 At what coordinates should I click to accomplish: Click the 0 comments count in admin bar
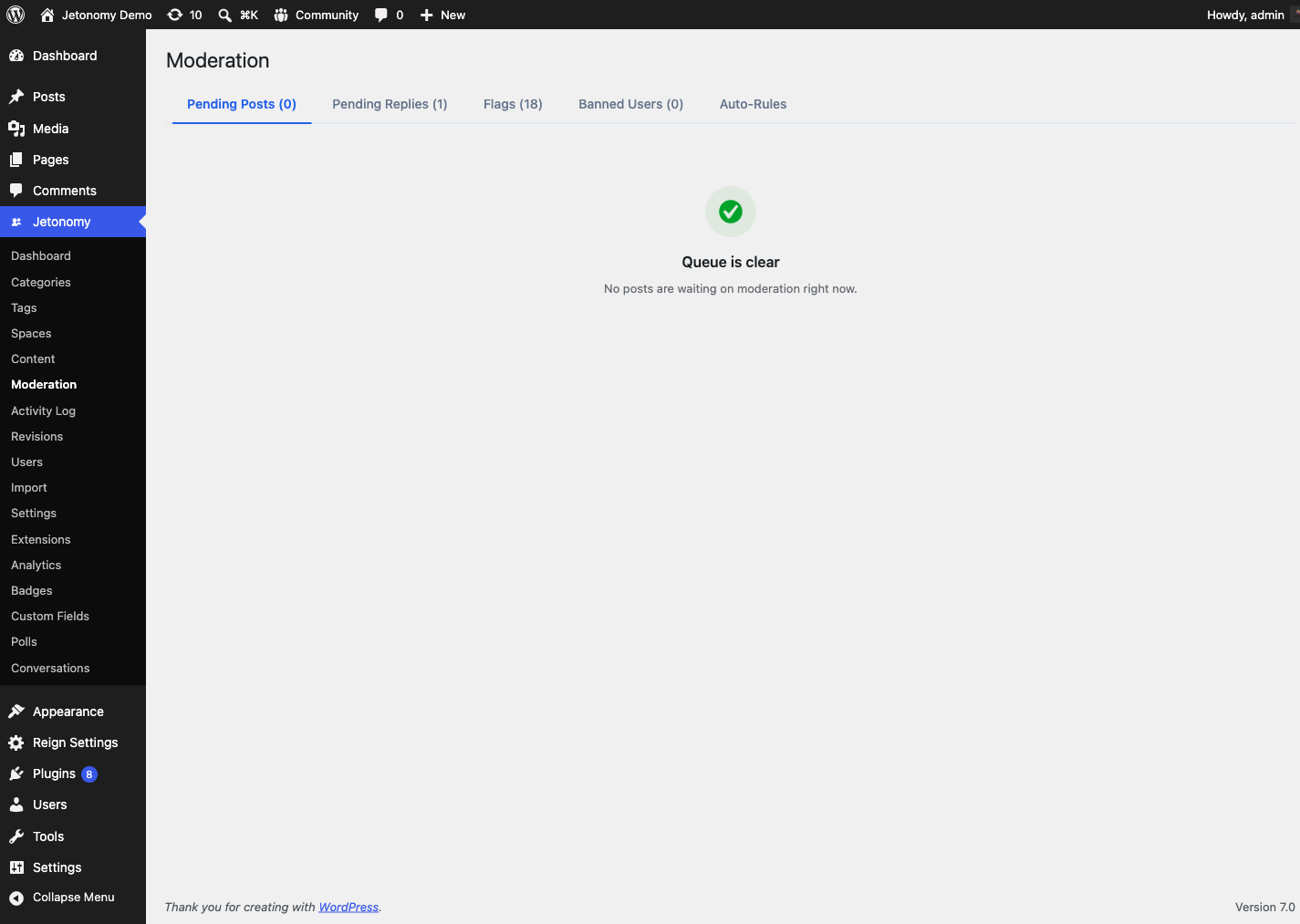400,16
